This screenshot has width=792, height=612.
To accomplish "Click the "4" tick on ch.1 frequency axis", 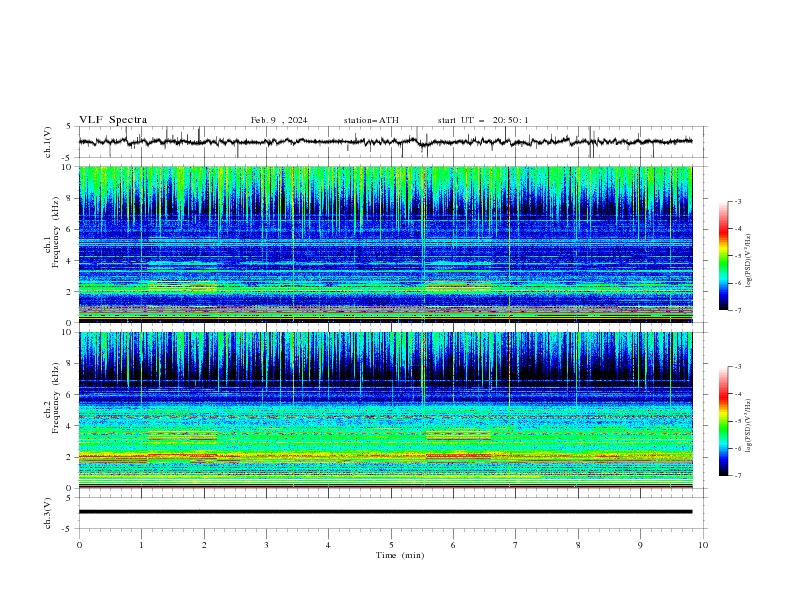I will click(x=70, y=261).
